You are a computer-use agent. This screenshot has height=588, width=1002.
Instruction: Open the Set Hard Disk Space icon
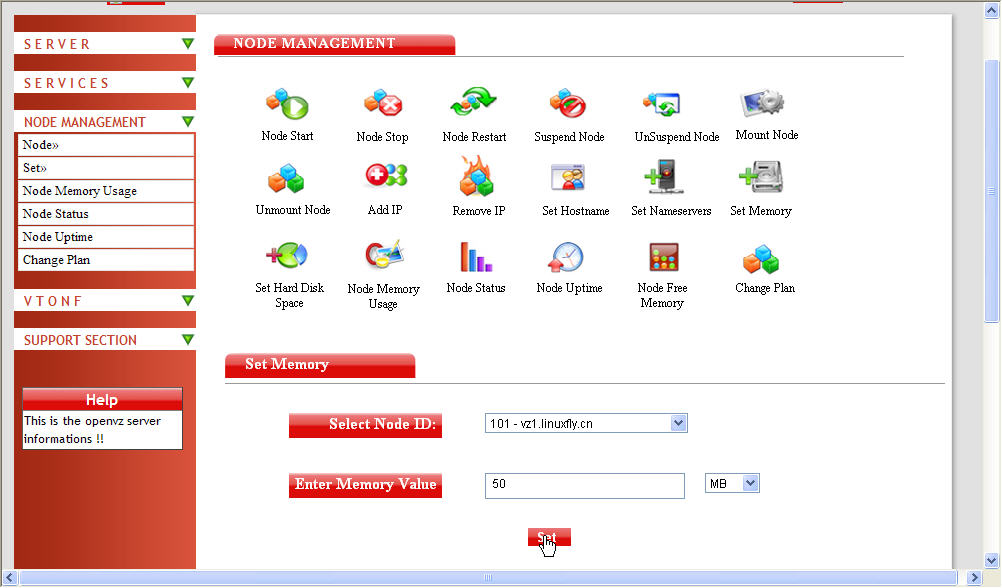coord(288,256)
